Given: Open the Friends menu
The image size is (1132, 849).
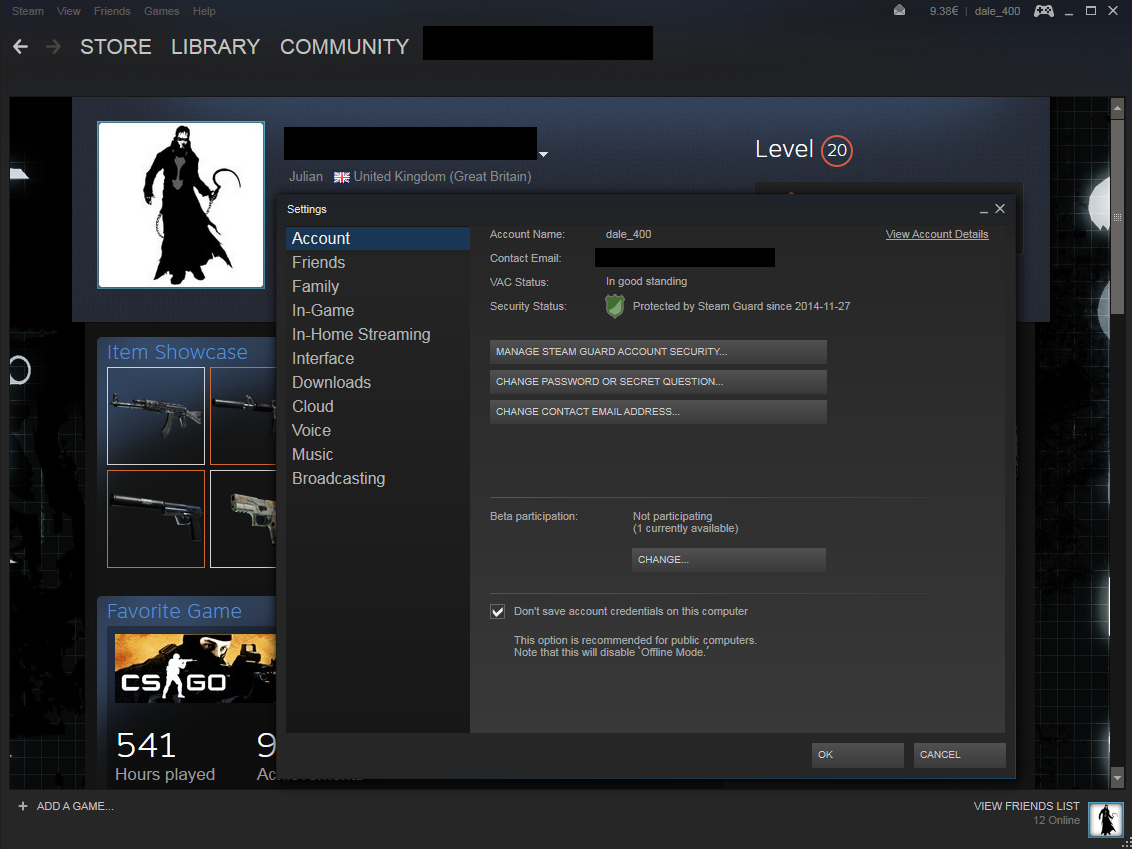Looking at the screenshot, I should tap(112, 11).
